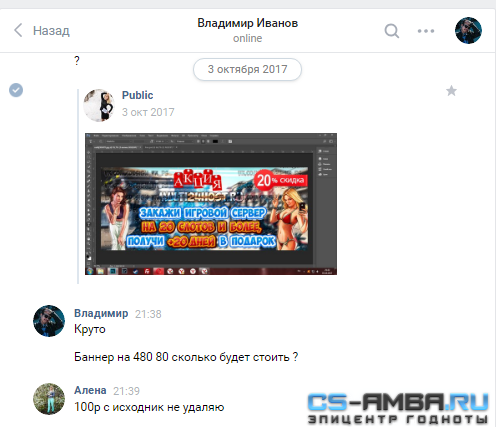Mark the message as important with the star
The height and width of the screenshot is (427, 496).
coord(451,91)
